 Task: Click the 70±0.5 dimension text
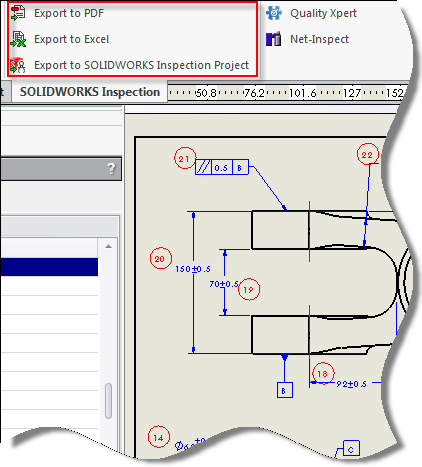point(224,284)
